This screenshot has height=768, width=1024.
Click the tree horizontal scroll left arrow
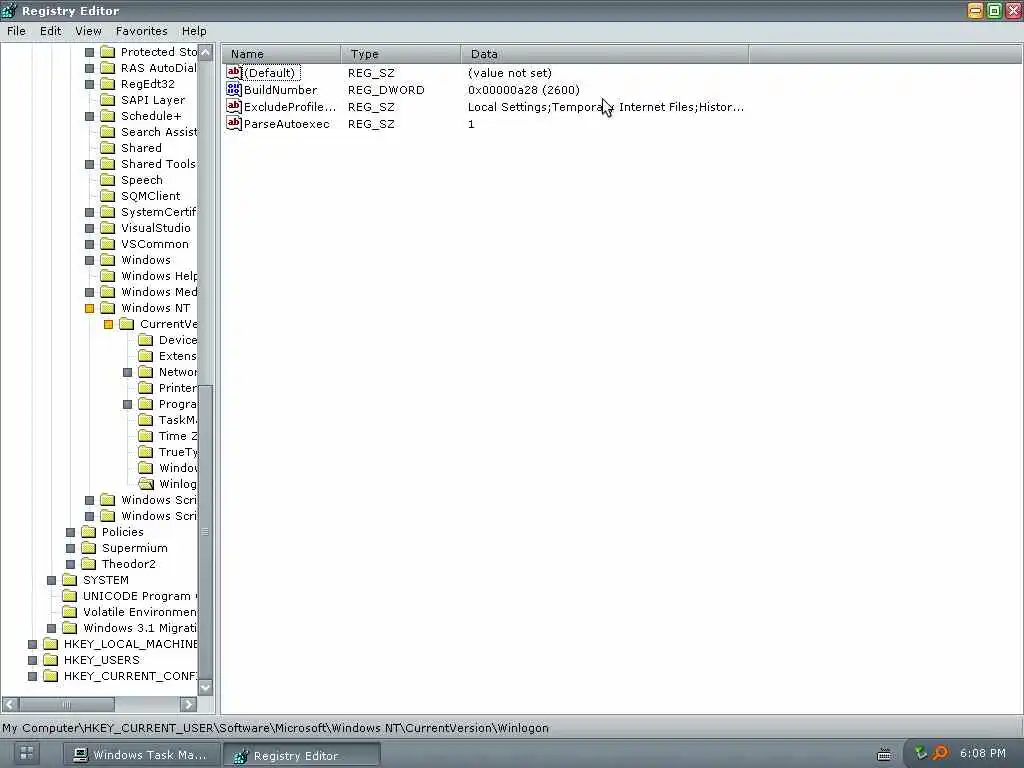10,704
